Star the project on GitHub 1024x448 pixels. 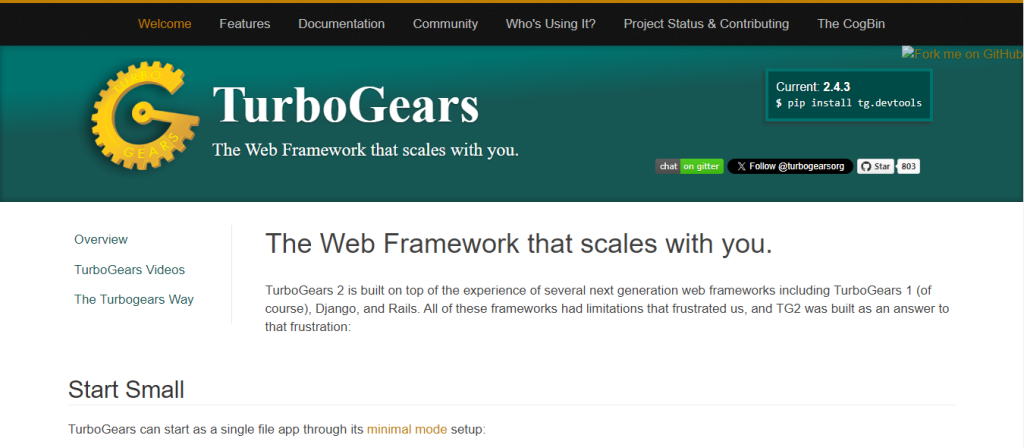875,167
